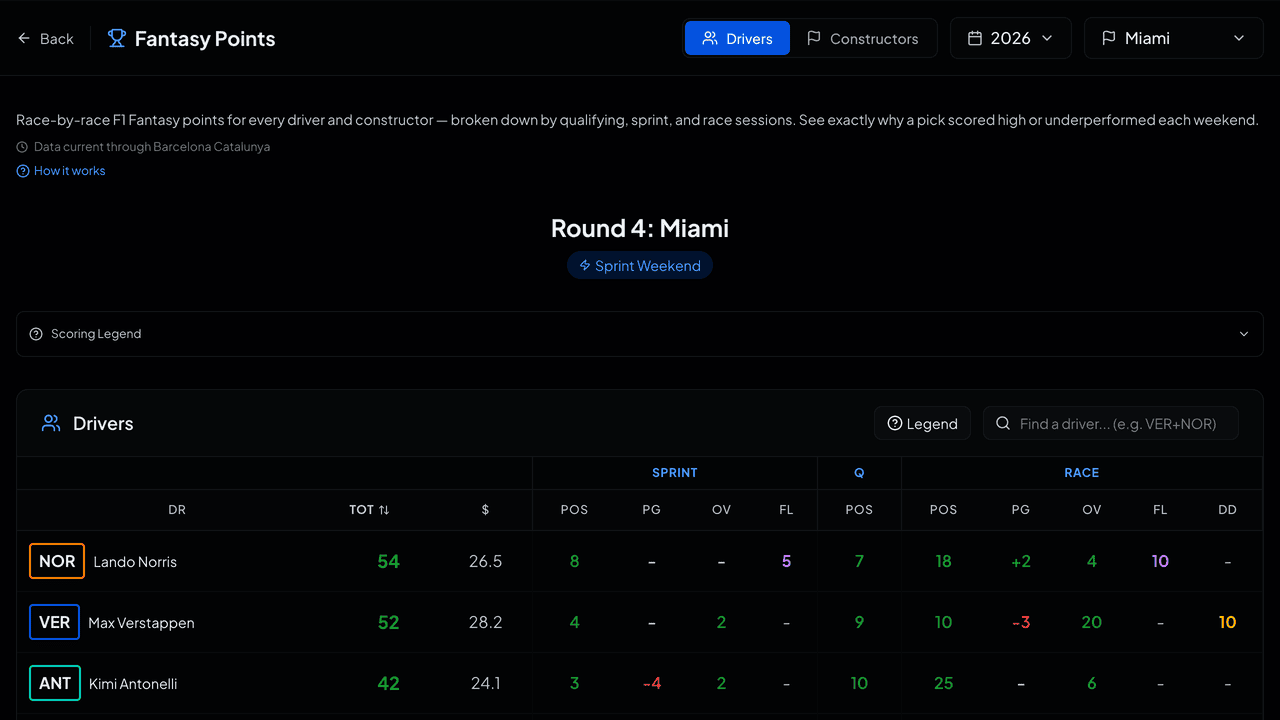Image resolution: width=1280 pixels, height=720 pixels.
Task: Click the Scoring Legend help icon
Action: (36, 334)
